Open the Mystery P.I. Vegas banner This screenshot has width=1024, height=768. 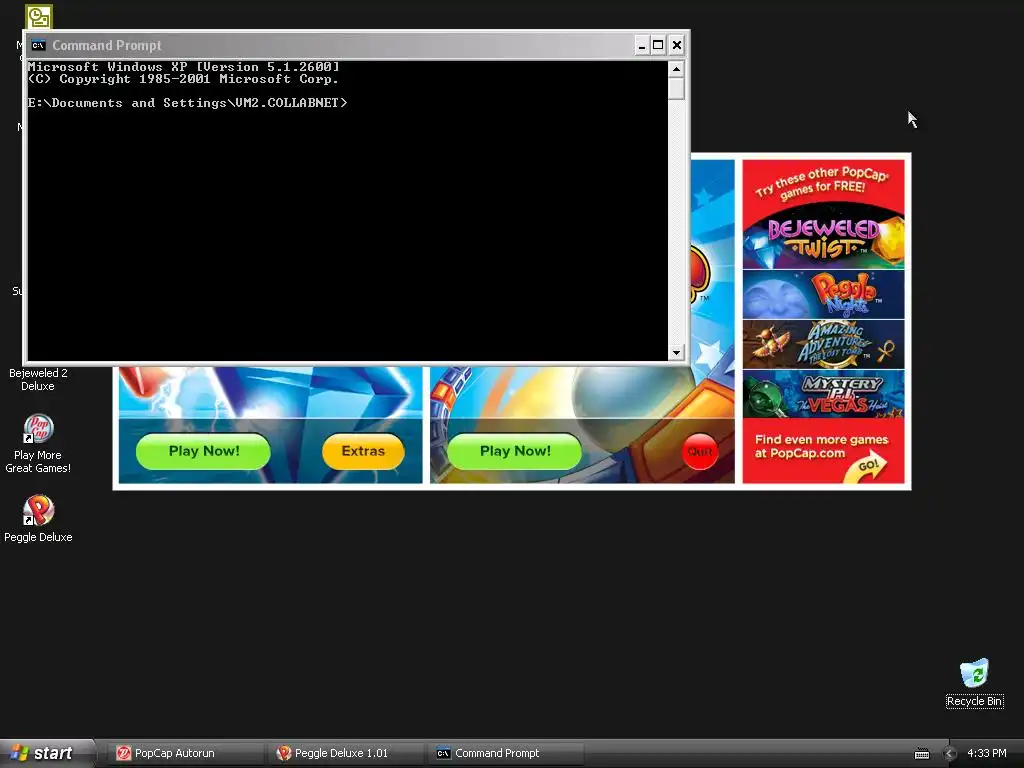click(824, 394)
